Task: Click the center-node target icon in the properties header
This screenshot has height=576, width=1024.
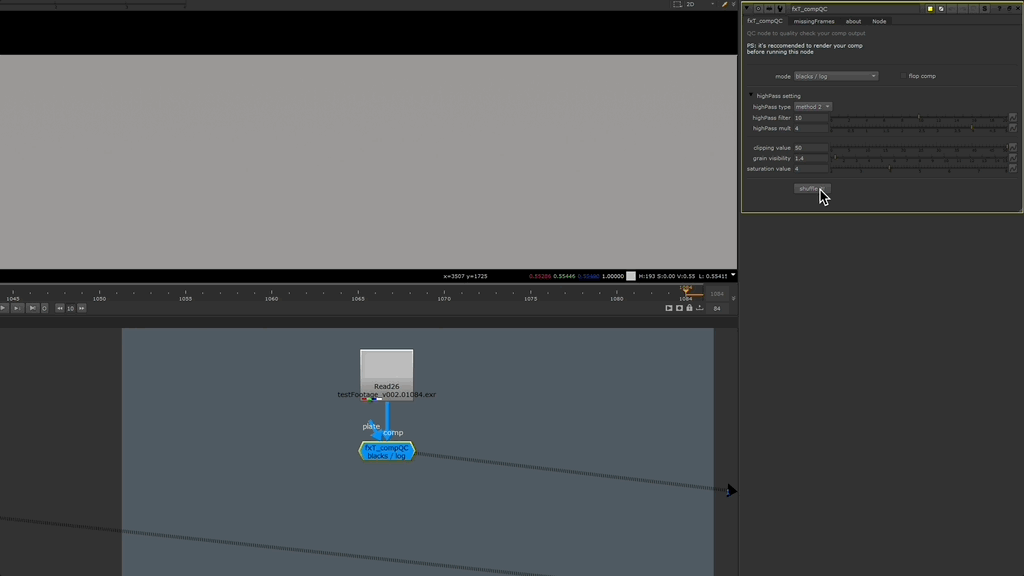Action: point(758,8)
